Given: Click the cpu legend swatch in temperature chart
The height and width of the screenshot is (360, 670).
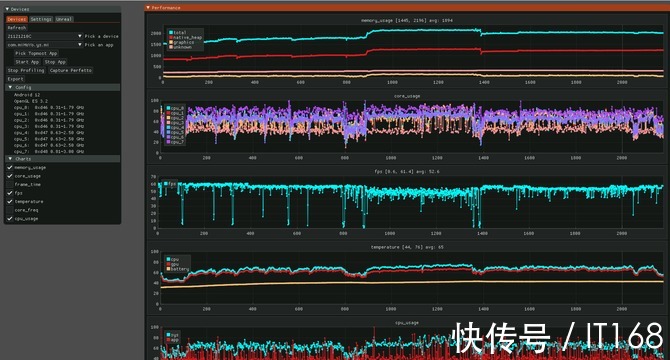Looking at the screenshot, I should click(168, 259).
